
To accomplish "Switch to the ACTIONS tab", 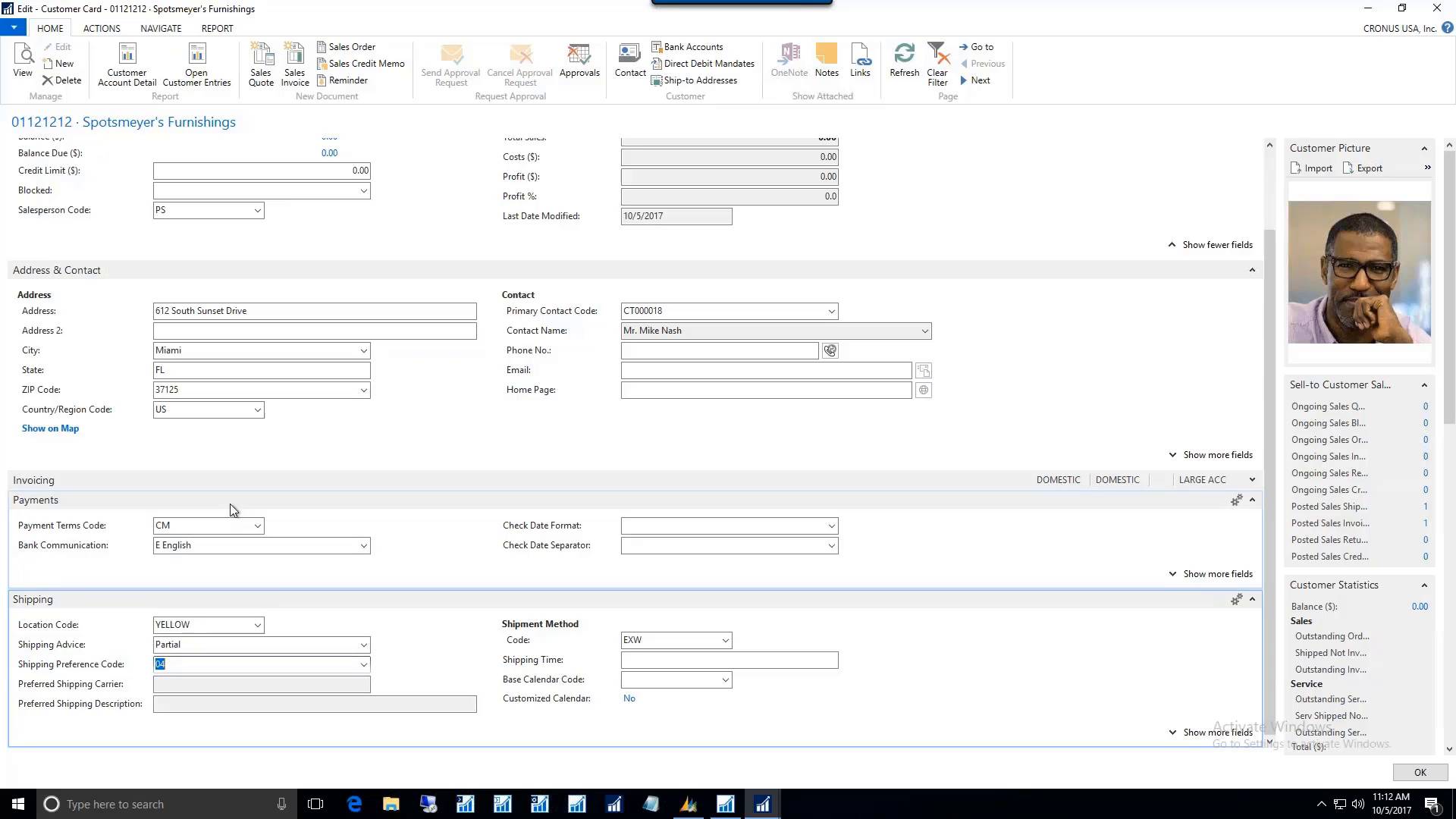I will pos(101,28).
